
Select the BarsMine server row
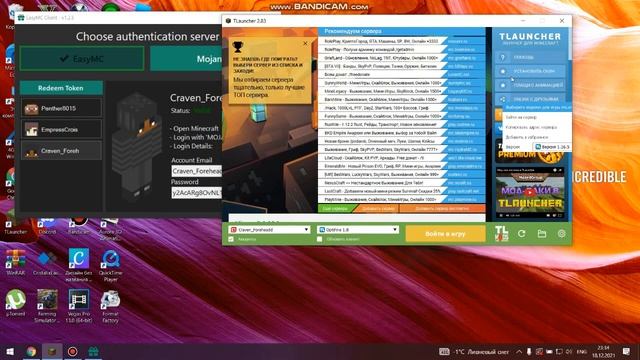pyautogui.click(x=402, y=100)
